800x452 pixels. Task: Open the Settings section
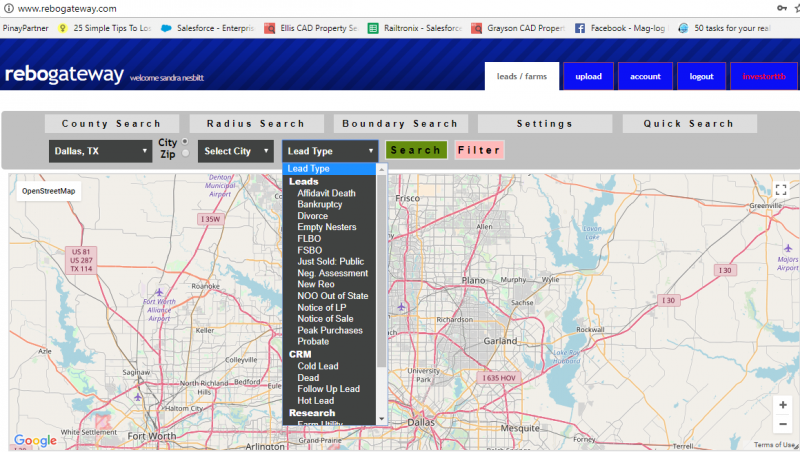click(544, 123)
